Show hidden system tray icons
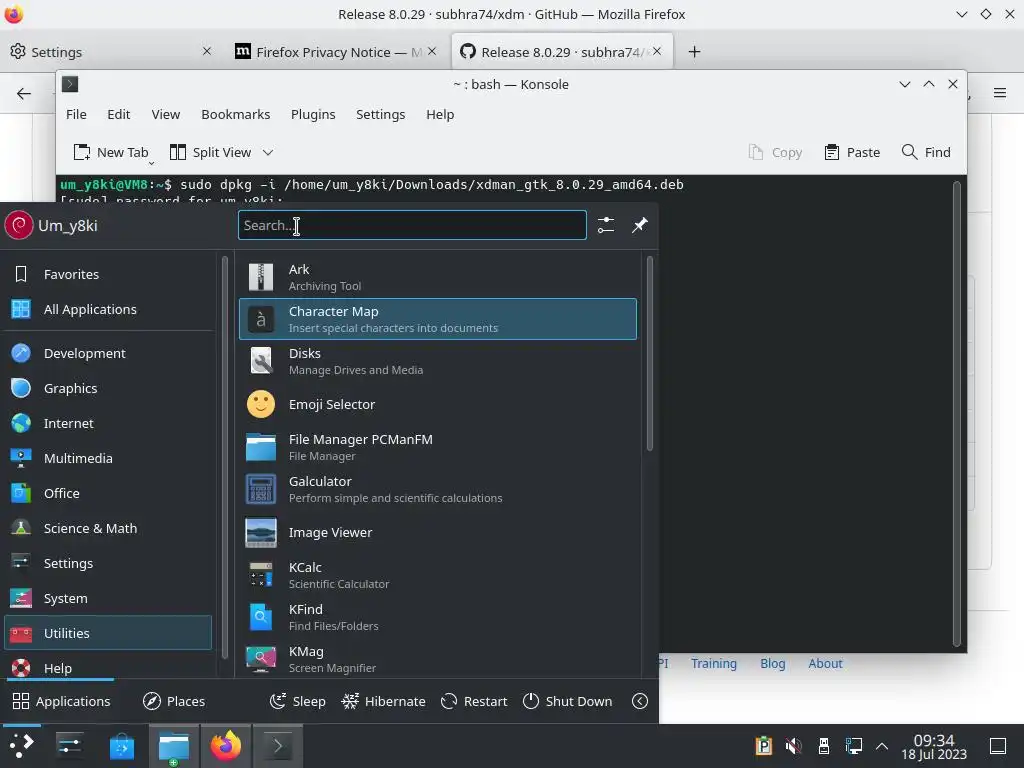The image size is (1024, 768). point(882,746)
